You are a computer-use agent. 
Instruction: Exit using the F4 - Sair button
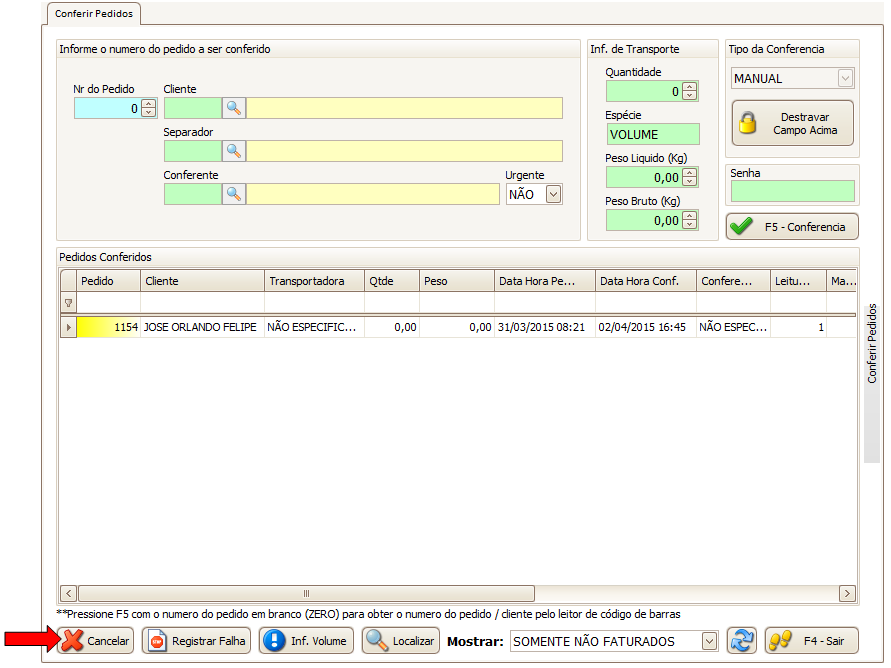pos(811,641)
